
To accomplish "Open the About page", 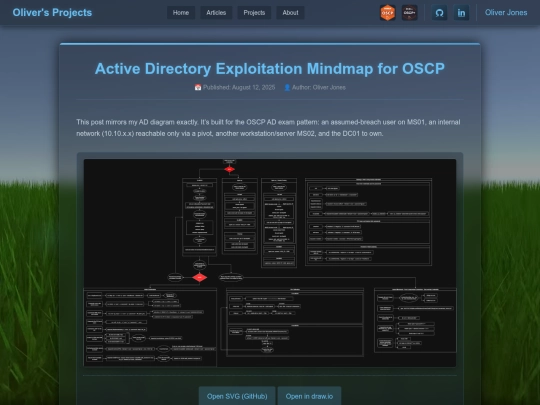I will [x=290, y=13].
